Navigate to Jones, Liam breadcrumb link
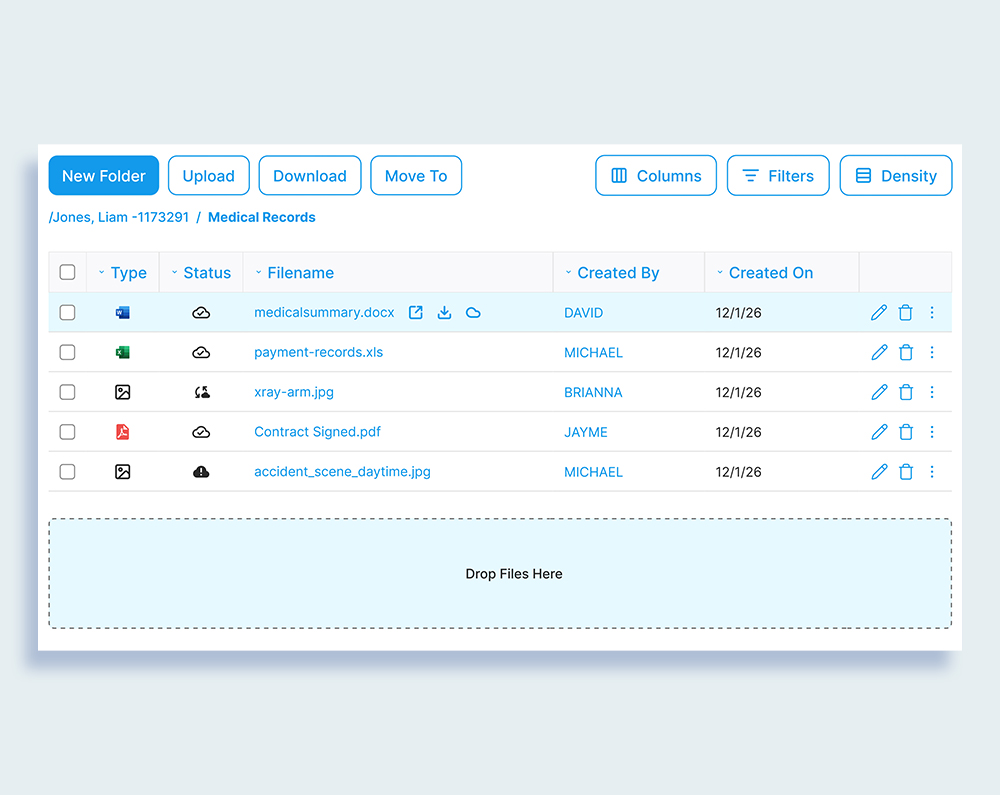Image resolution: width=1000 pixels, height=795 pixels. tap(119, 217)
